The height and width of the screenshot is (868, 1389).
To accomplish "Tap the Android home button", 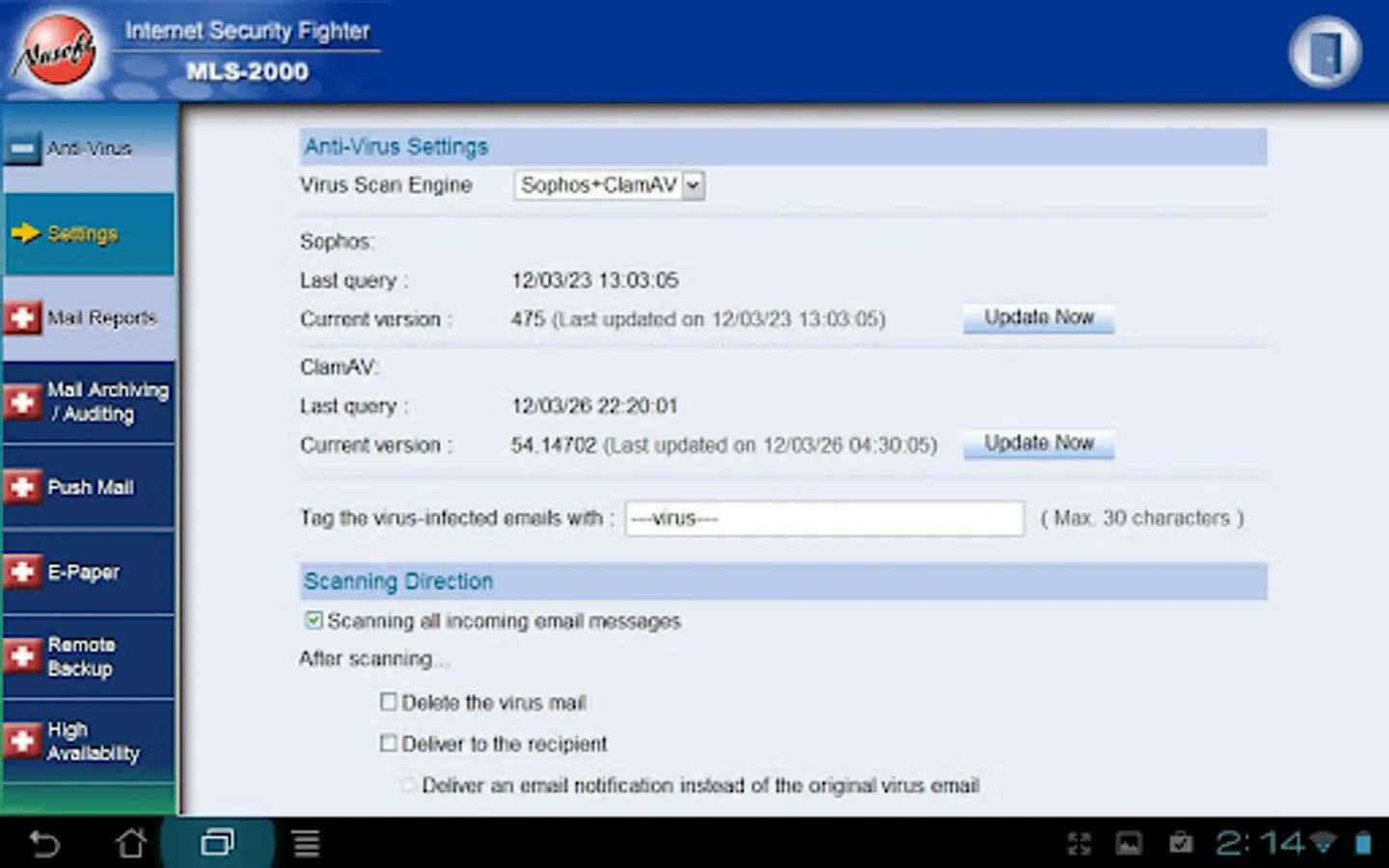I will tap(131, 844).
